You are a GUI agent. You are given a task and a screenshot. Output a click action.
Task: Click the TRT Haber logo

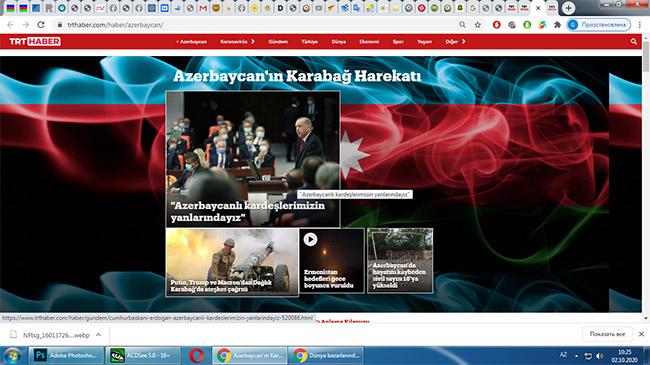35,41
